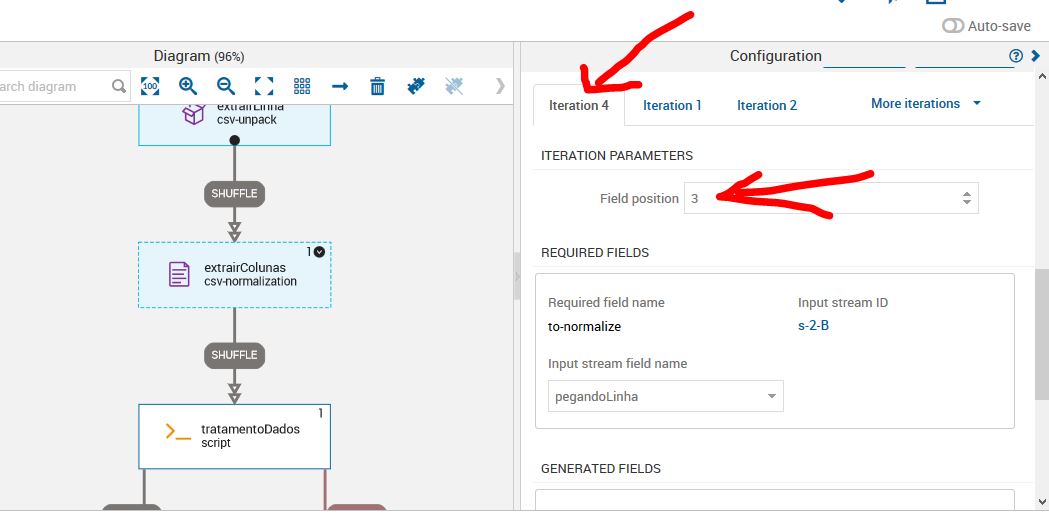Fit diagram to screen

point(264,86)
